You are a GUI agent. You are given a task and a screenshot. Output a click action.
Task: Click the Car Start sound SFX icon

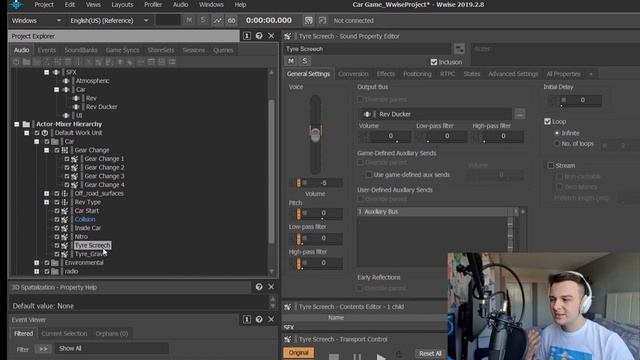[65, 211]
